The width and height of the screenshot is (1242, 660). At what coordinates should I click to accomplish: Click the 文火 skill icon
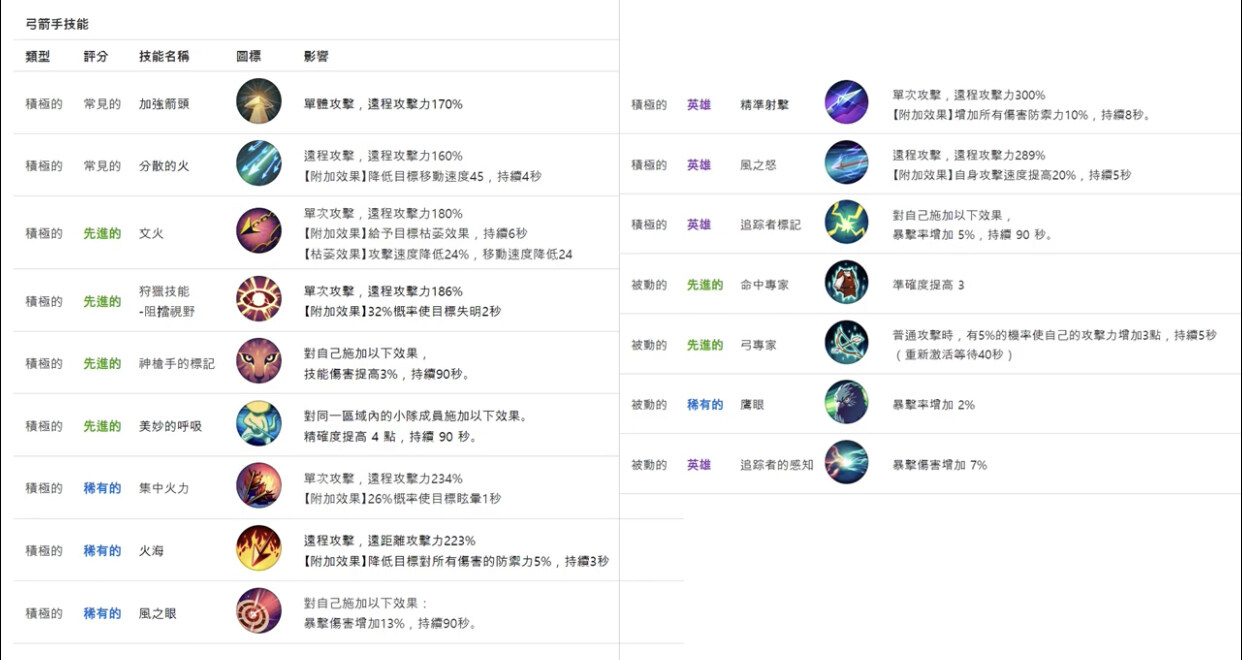tap(258, 231)
